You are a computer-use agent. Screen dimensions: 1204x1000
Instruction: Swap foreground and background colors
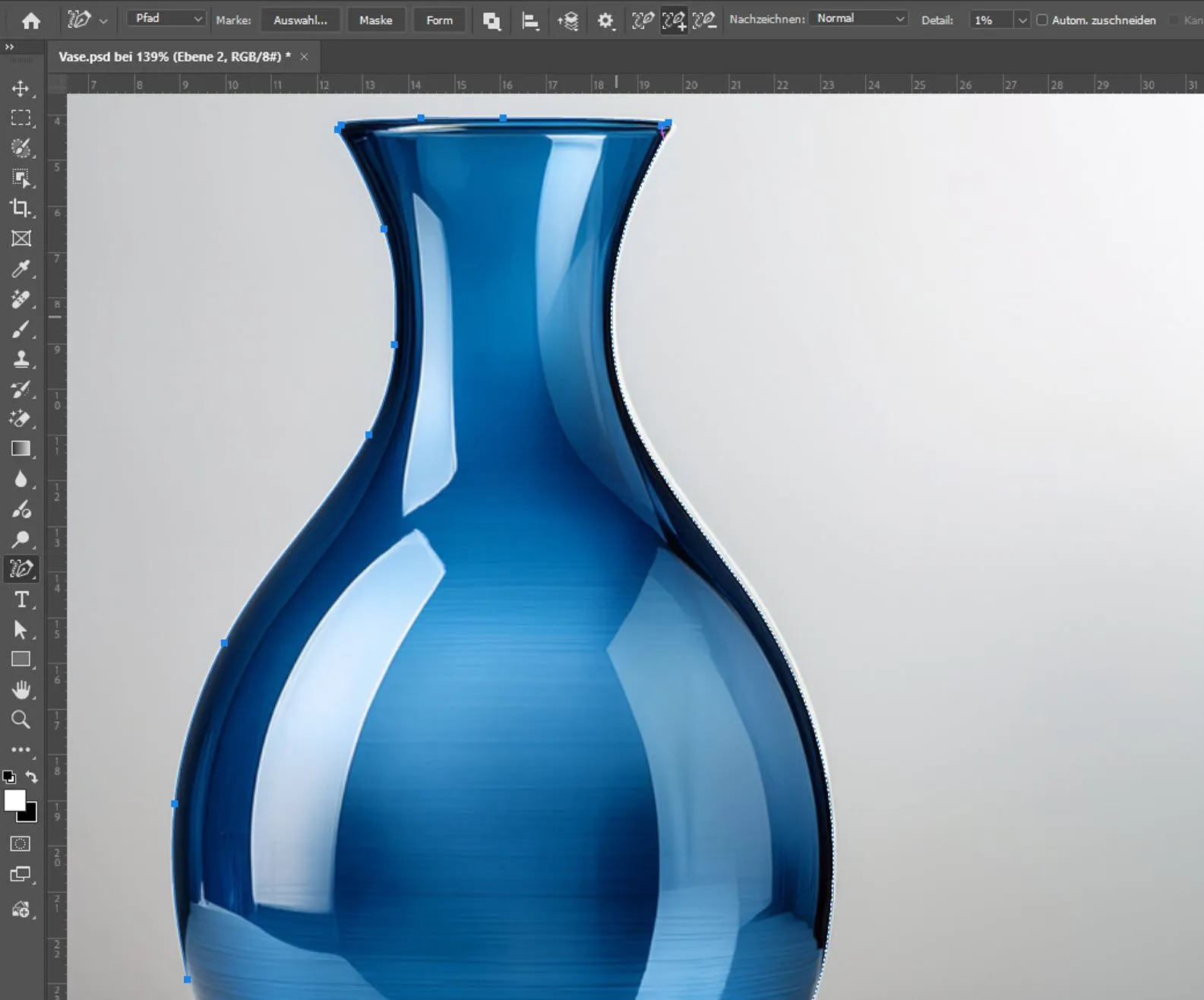click(x=32, y=777)
